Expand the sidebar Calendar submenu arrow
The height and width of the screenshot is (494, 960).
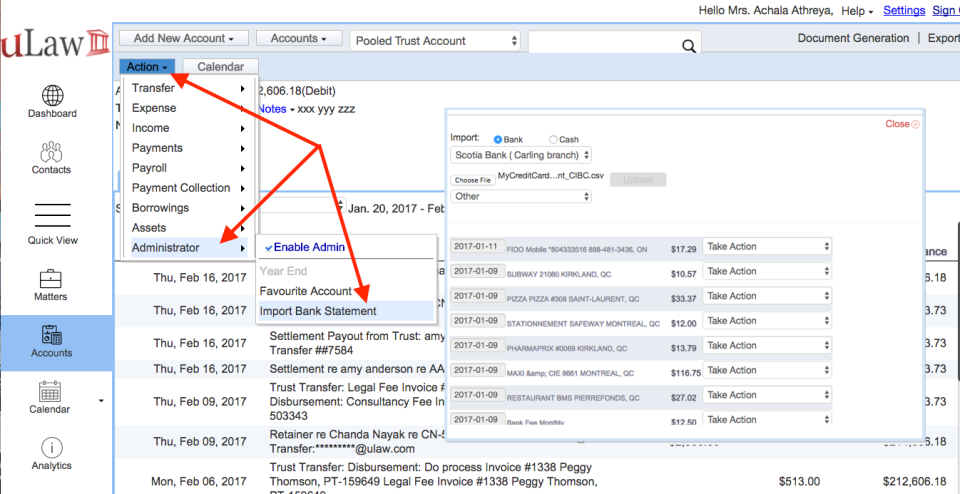pyautogui.click(x=101, y=400)
